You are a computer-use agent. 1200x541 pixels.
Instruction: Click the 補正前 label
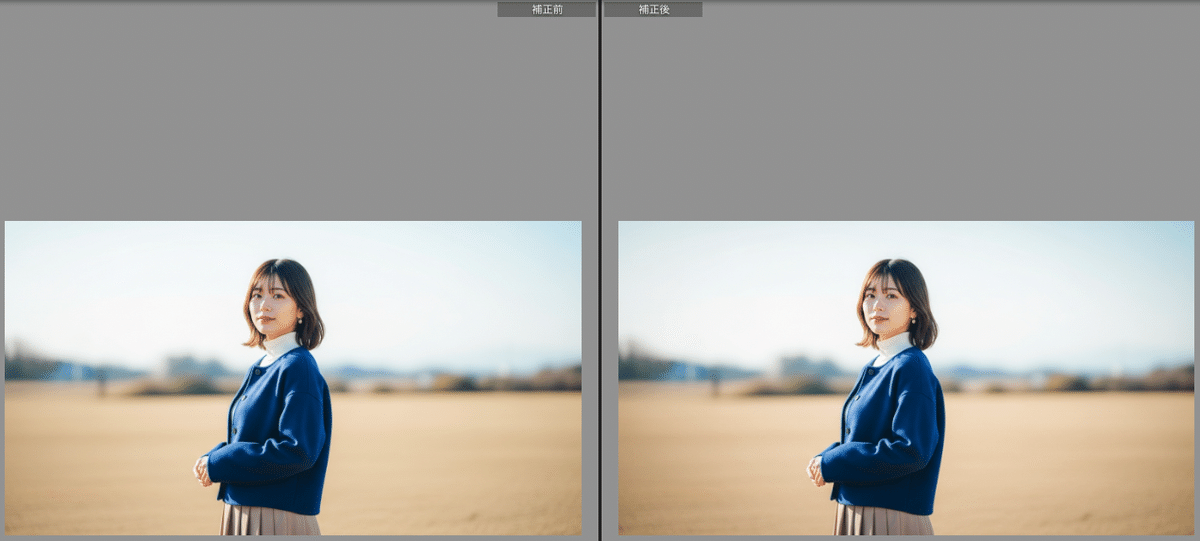(x=546, y=9)
